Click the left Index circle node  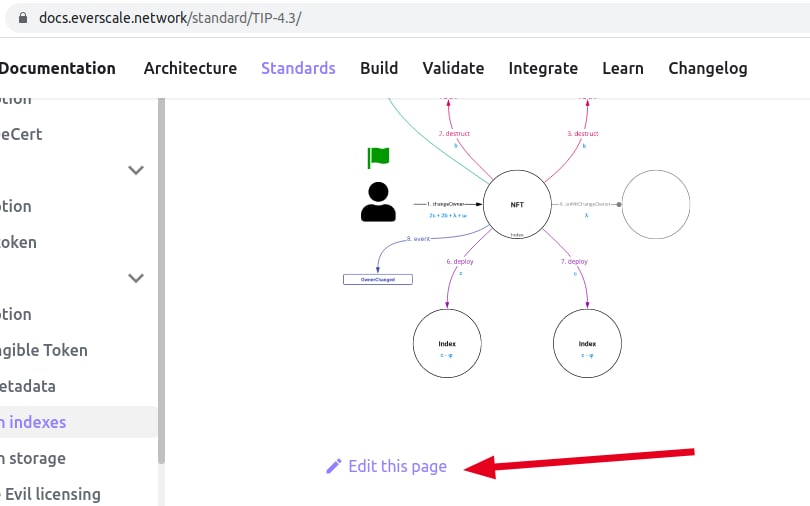[447, 344]
